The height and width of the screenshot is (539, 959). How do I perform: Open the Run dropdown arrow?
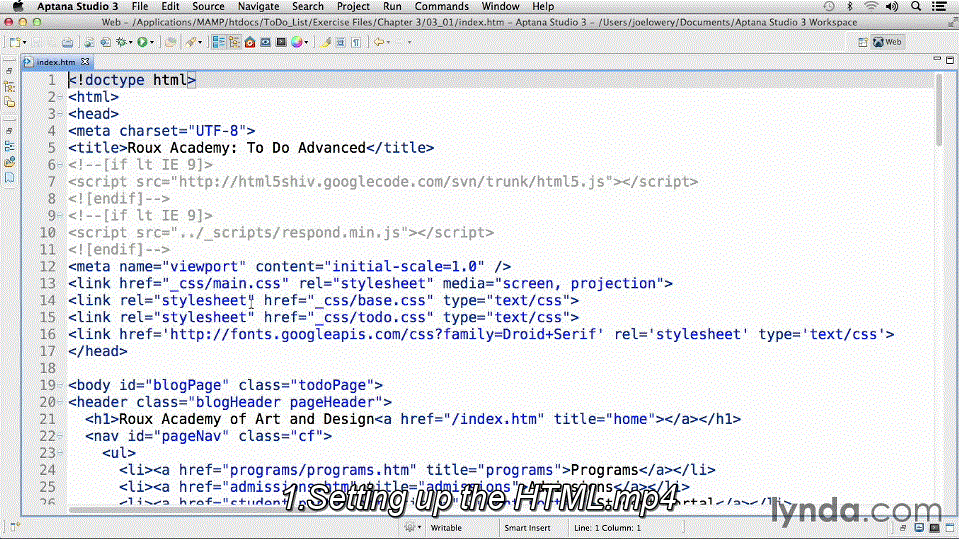click(152, 43)
